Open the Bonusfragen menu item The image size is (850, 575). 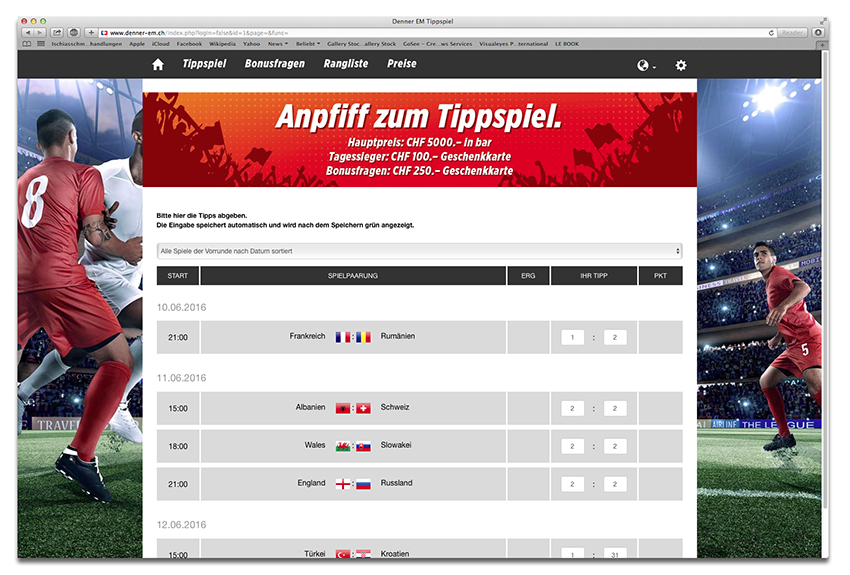pos(275,64)
